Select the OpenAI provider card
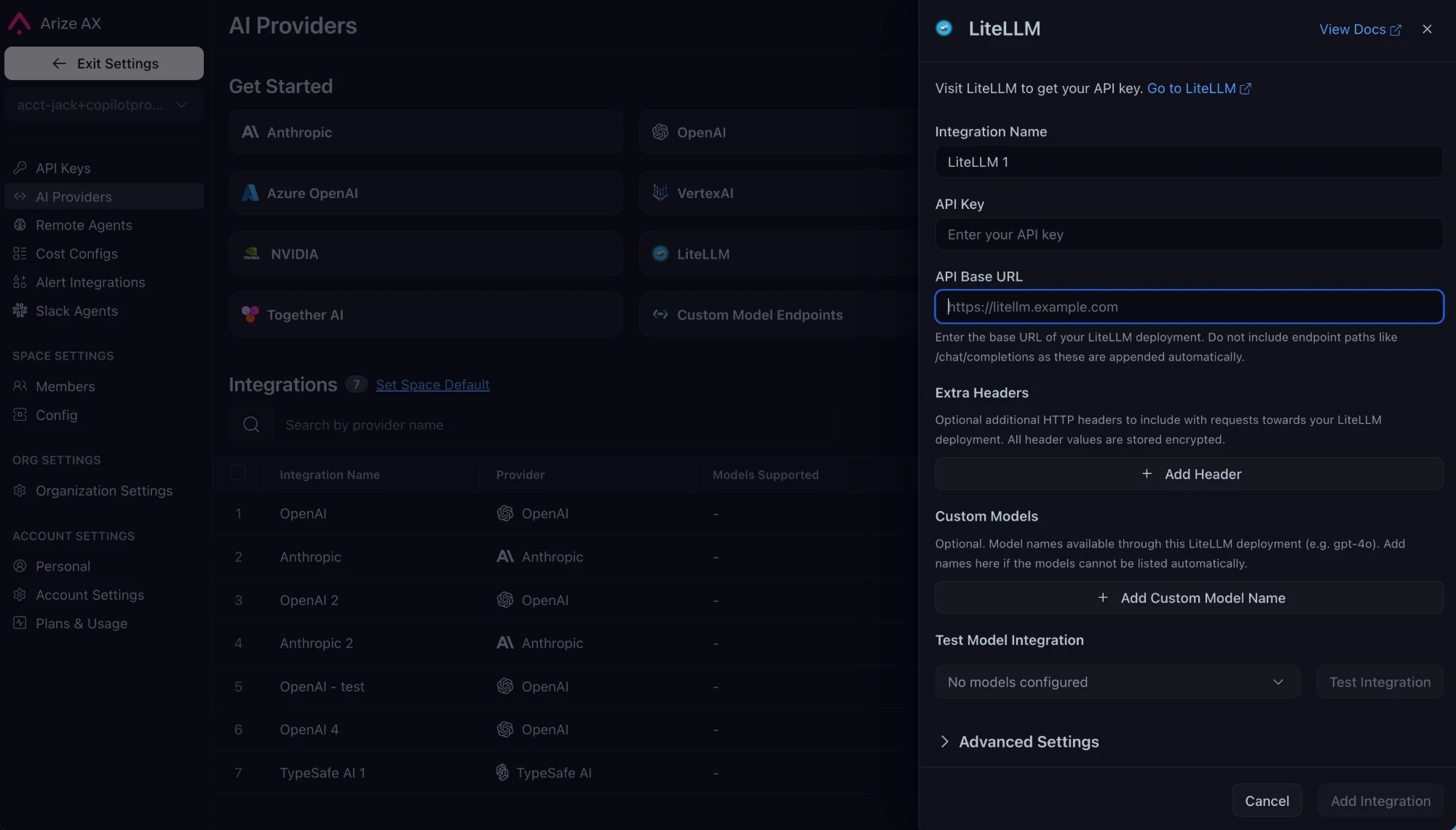 (x=779, y=132)
